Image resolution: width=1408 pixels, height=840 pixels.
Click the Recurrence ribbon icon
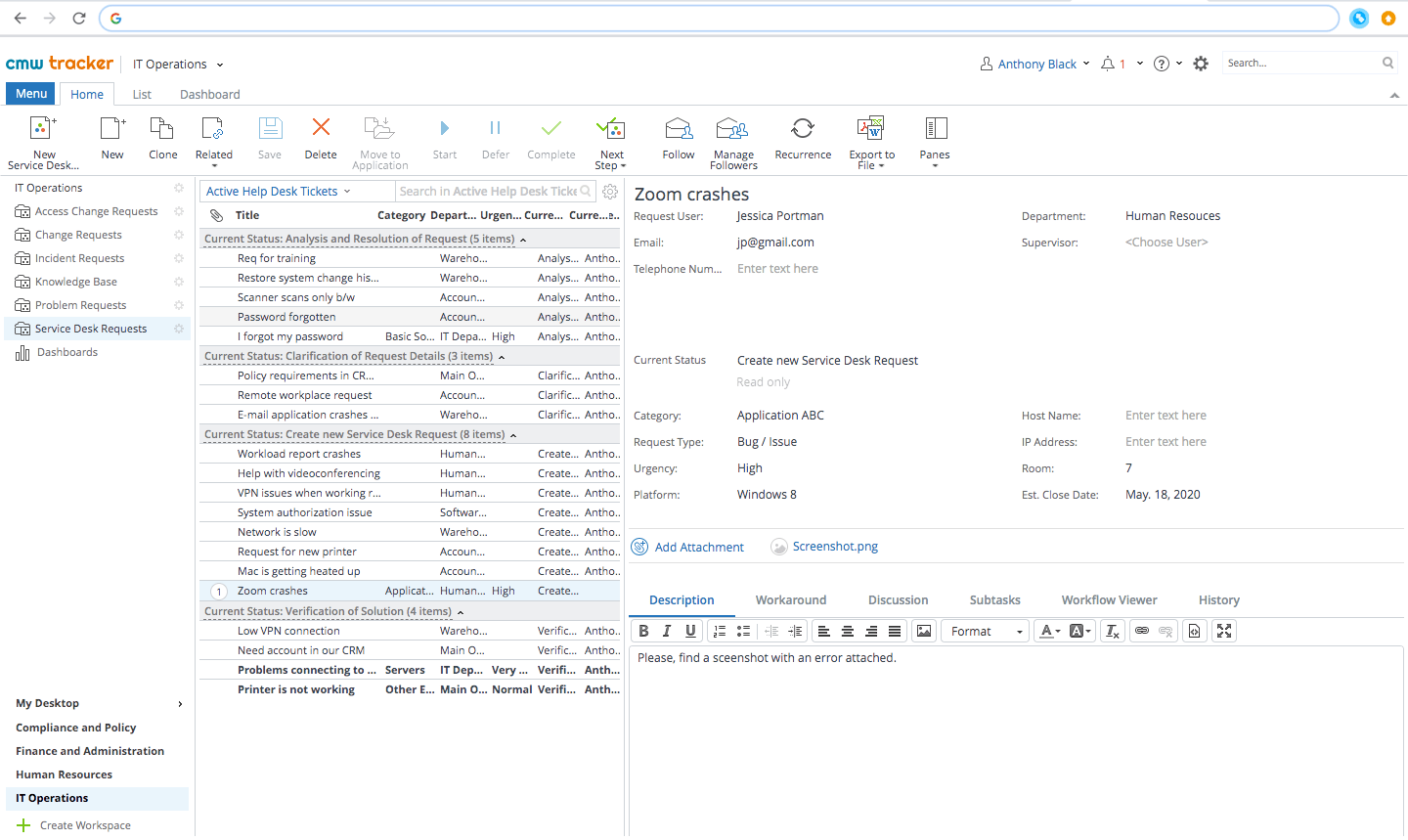[x=803, y=128]
